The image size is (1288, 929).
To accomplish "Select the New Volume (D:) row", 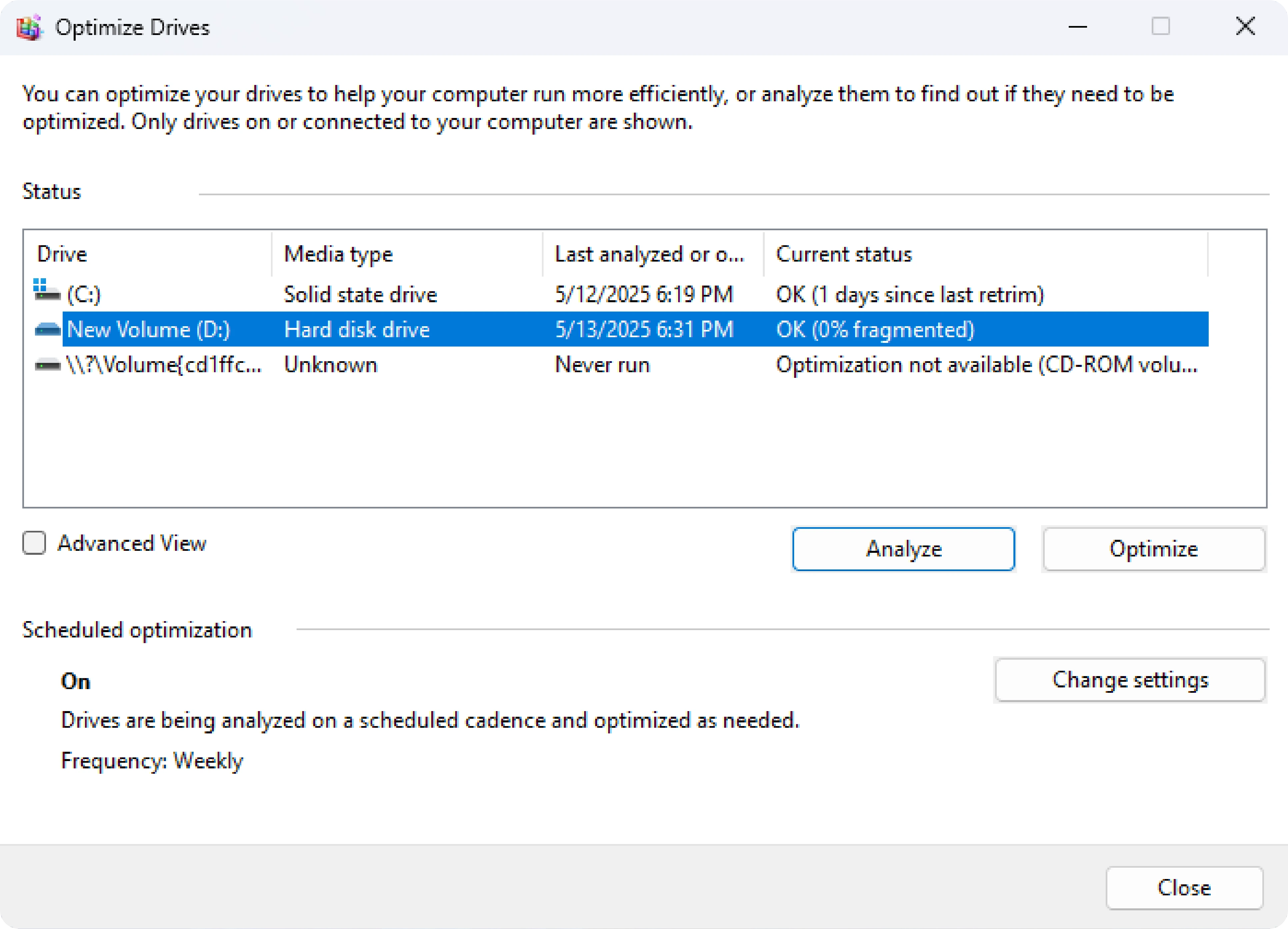I will [149, 329].
